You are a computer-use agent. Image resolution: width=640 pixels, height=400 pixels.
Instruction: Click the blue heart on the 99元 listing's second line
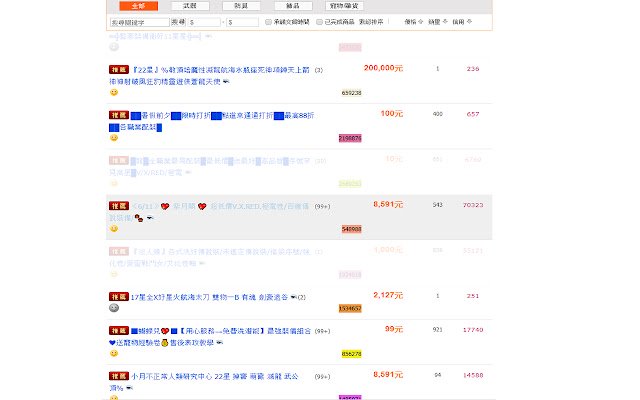(x=112, y=342)
